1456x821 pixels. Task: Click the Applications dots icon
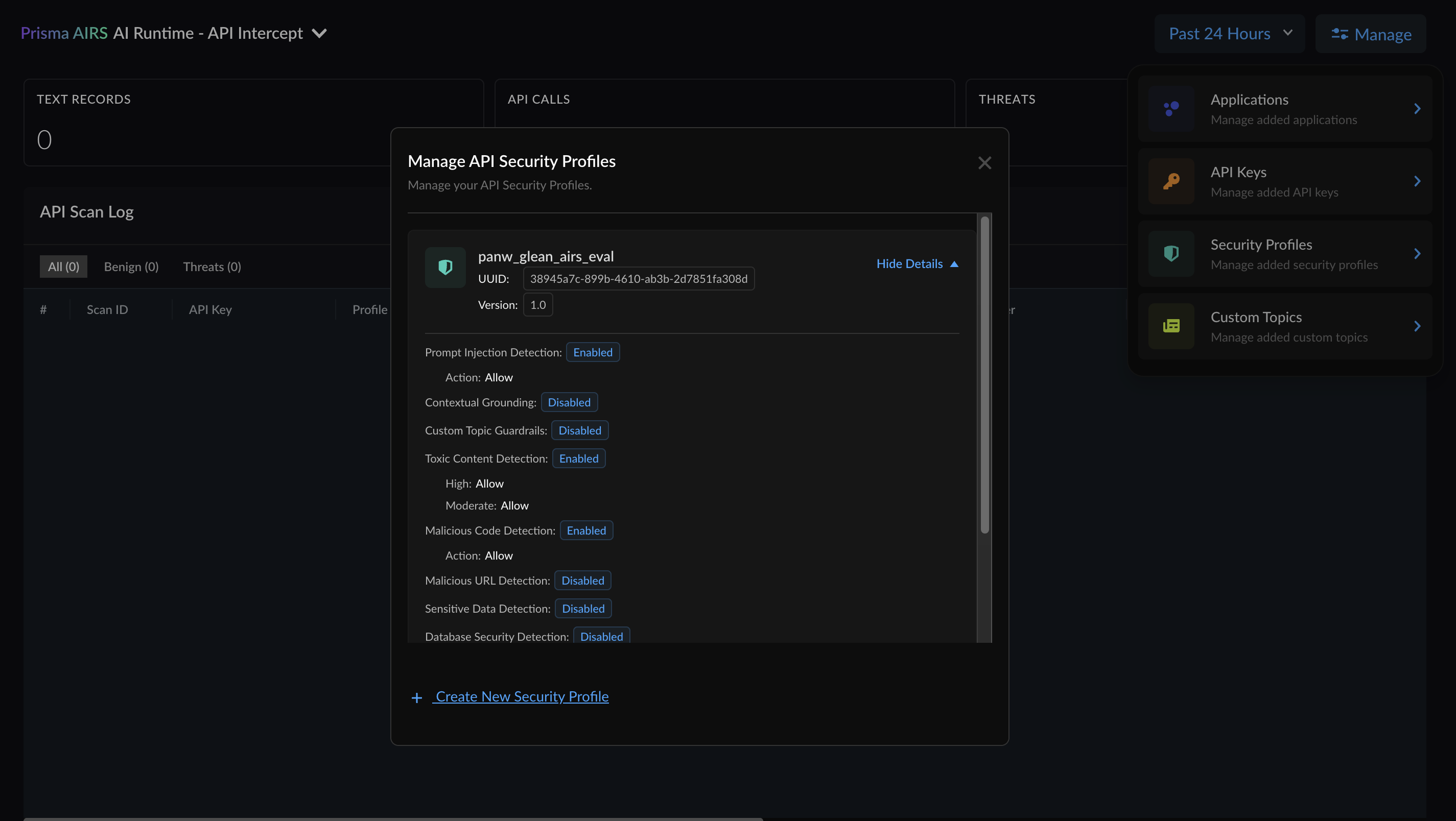pos(1171,108)
